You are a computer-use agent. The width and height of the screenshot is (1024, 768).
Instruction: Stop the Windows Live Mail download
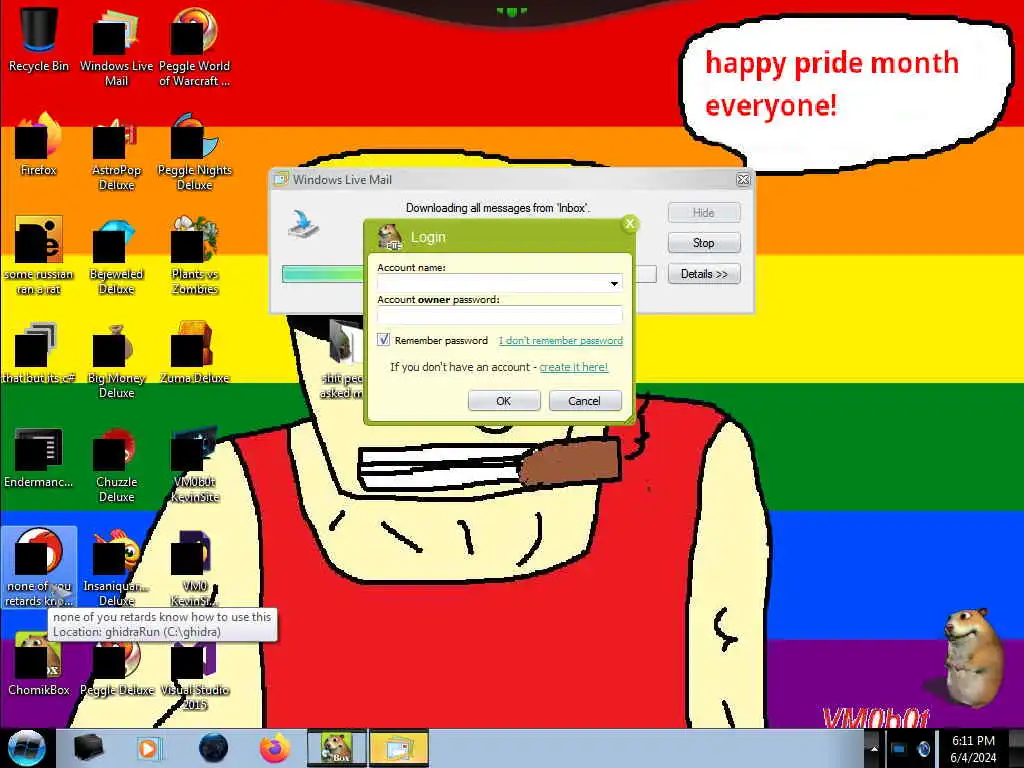(704, 243)
